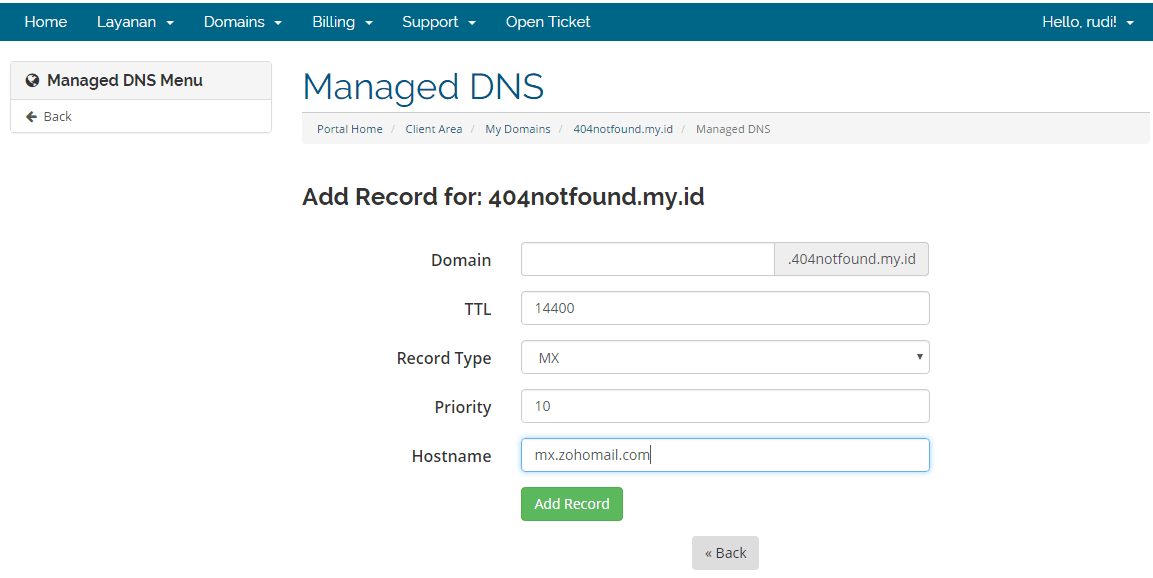
Task: Open the Domains dropdown menu
Action: click(242, 21)
